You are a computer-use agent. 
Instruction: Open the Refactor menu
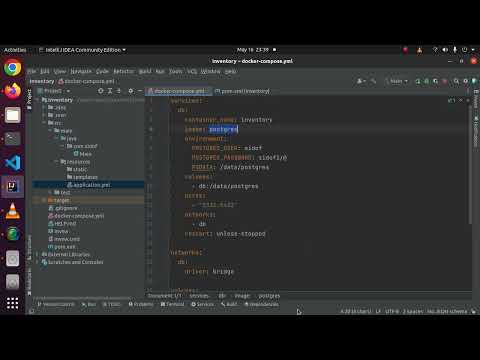point(124,71)
